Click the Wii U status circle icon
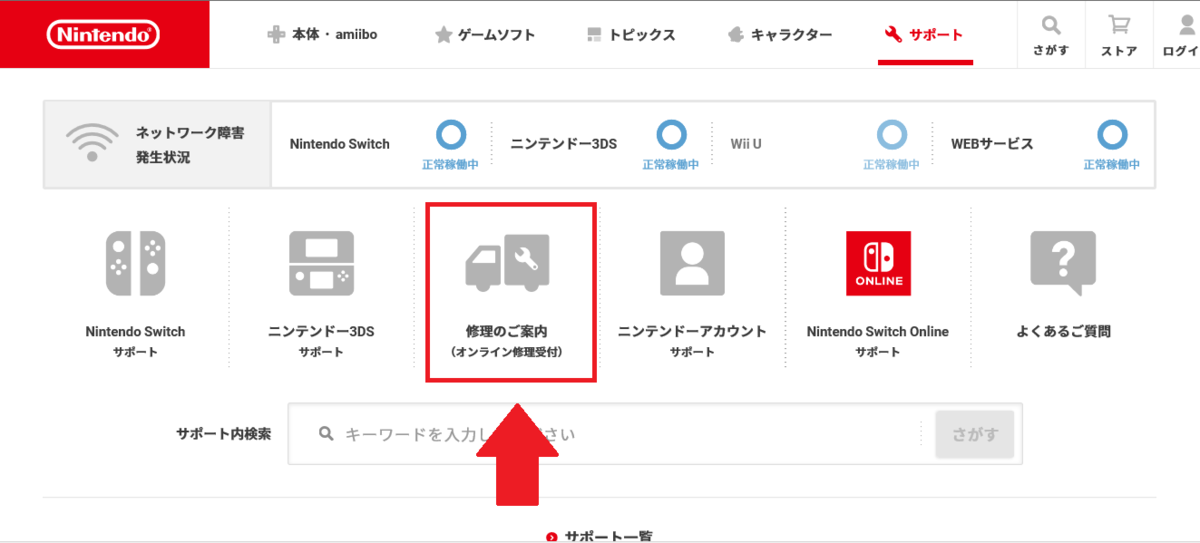The width and height of the screenshot is (1200, 543). [x=892, y=134]
